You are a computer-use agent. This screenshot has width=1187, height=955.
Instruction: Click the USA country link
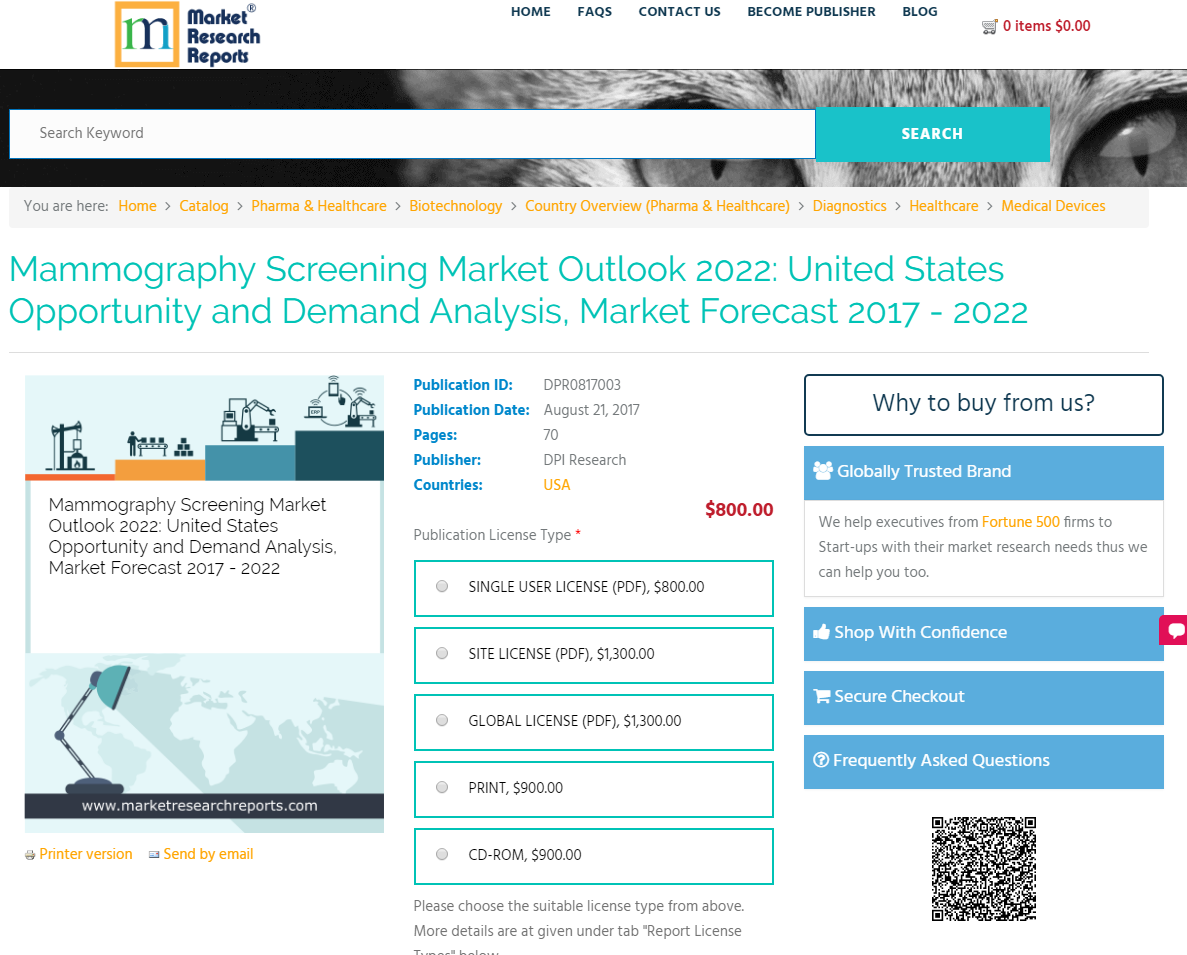556,485
